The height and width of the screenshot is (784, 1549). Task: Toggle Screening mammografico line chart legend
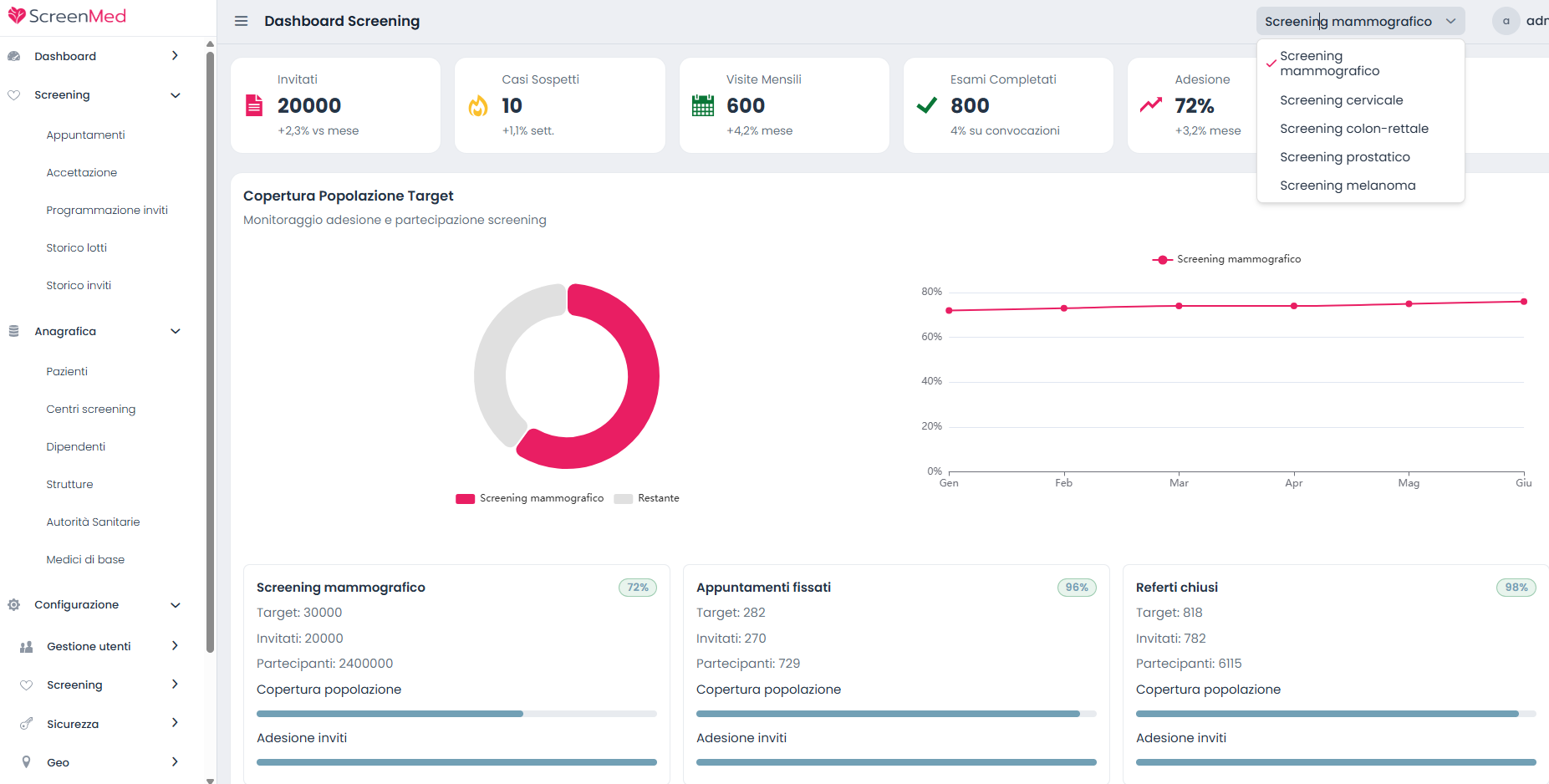(x=1226, y=259)
